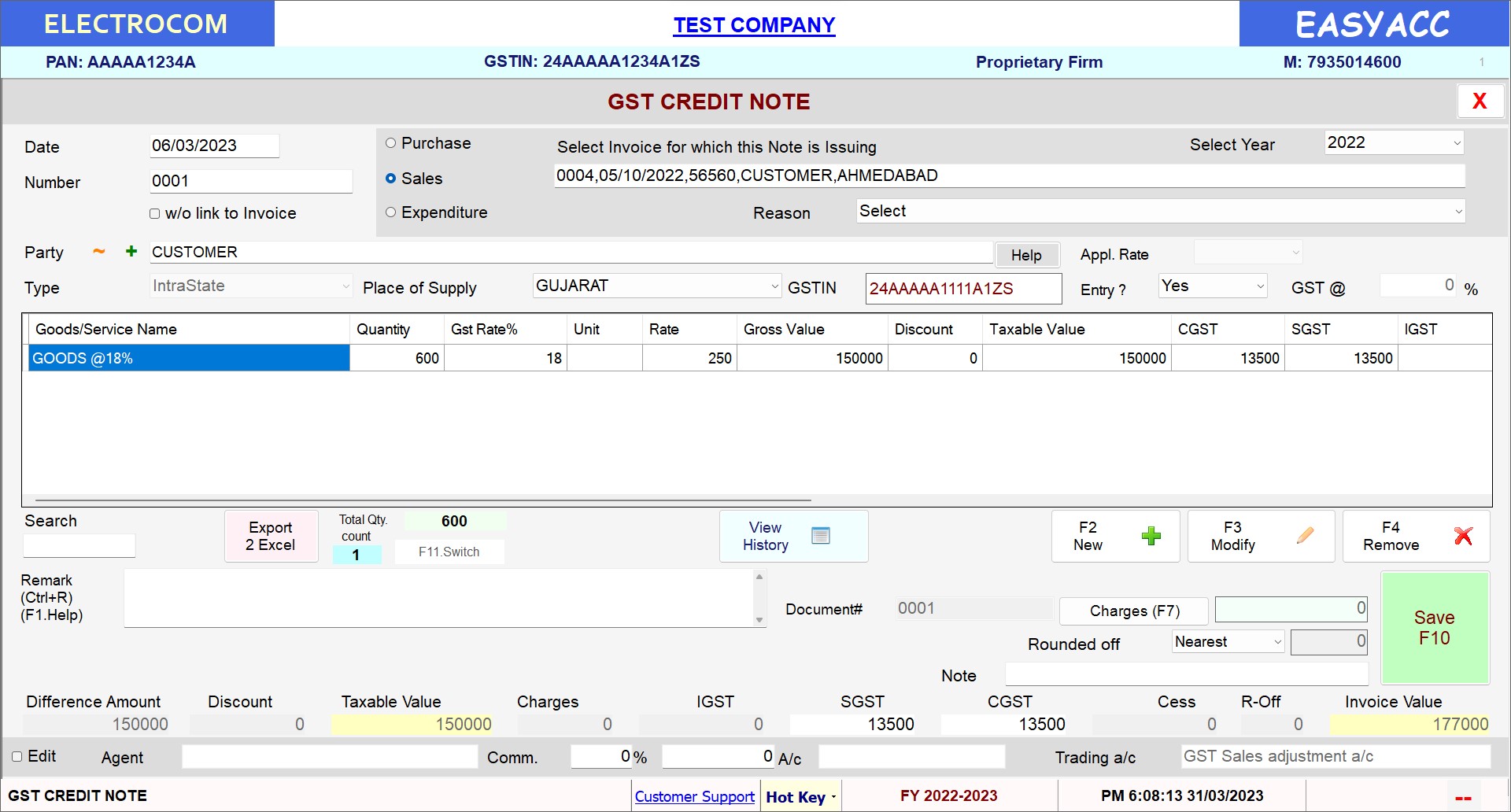
Task: Click F2 New green plus icon
Action: [x=1151, y=537]
